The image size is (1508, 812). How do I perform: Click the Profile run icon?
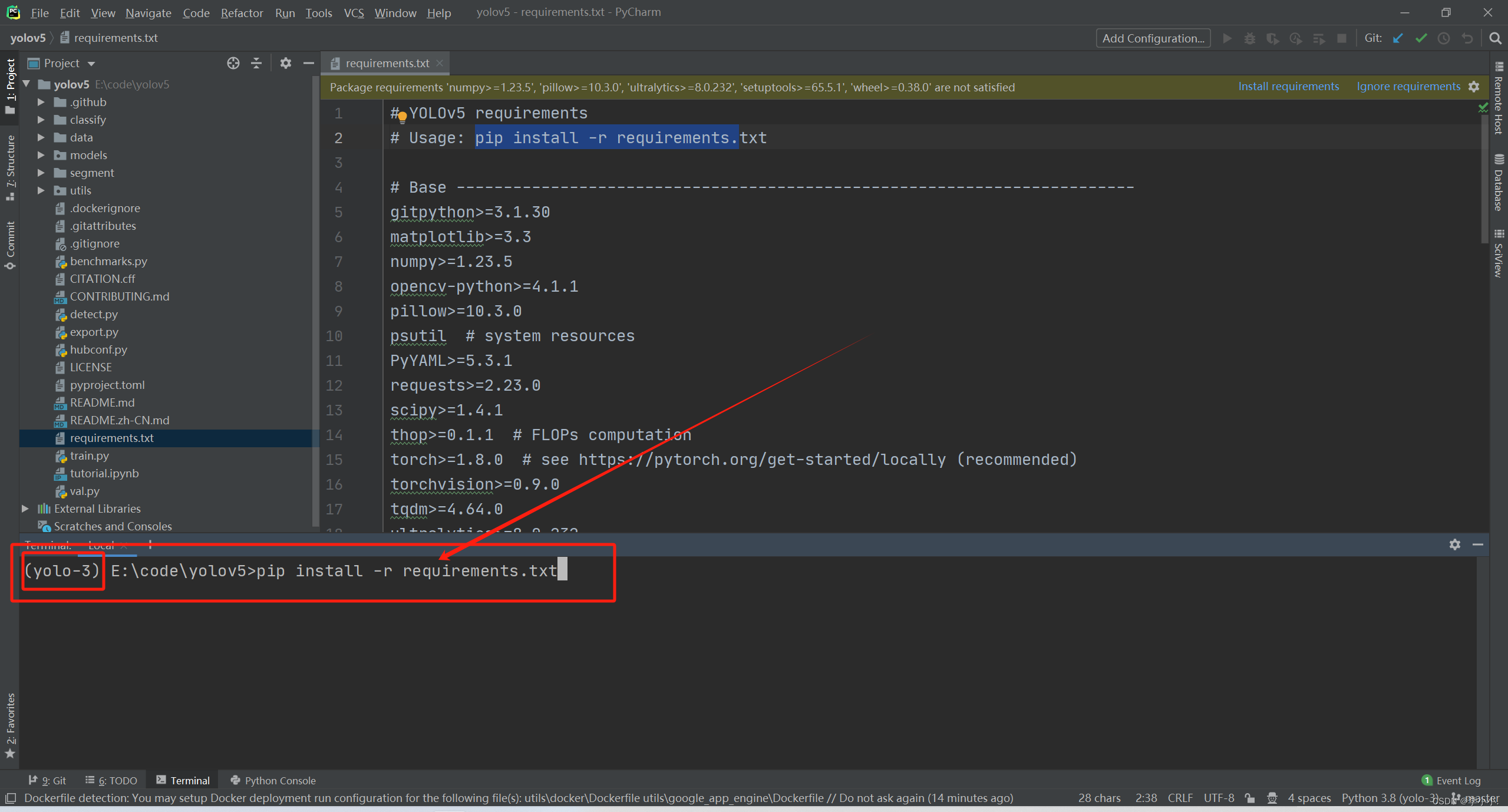pyautogui.click(x=1295, y=38)
